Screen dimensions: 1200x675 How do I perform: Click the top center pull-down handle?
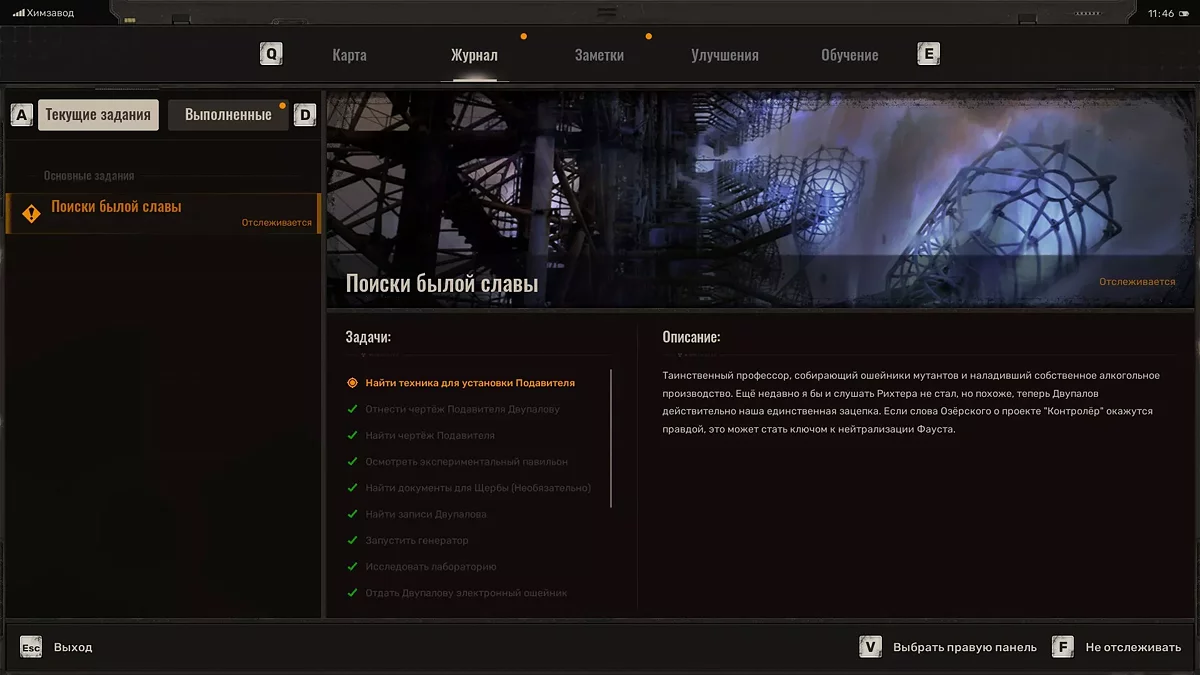point(606,13)
